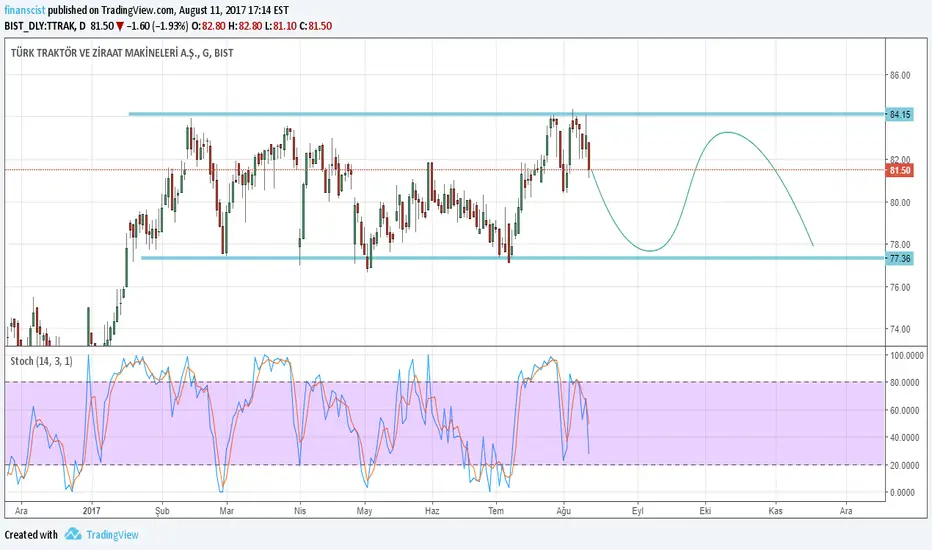Click the high price H:82.80 value
This screenshot has height=550, width=932.
[245, 26]
